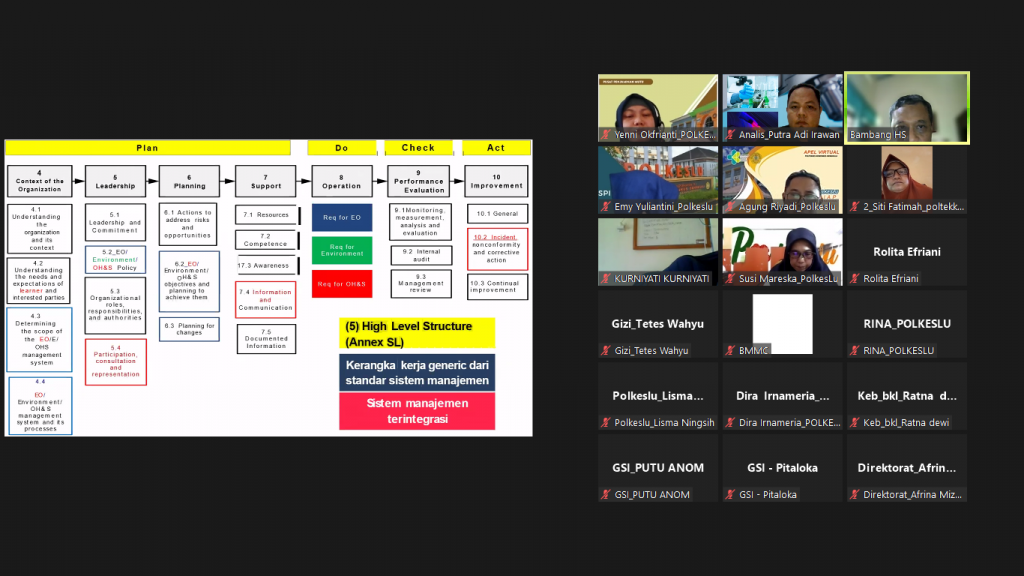This screenshot has width=1024, height=576.
Task: Click the muted mic icon for Analis_Putra Adi Irawan
Action: click(730, 135)
